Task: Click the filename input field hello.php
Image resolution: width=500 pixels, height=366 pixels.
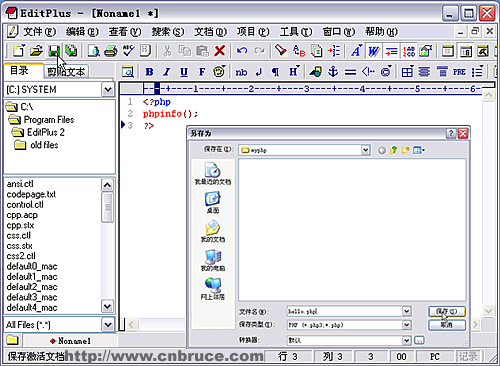Action: pyautogui.click(x=345, y=311)
